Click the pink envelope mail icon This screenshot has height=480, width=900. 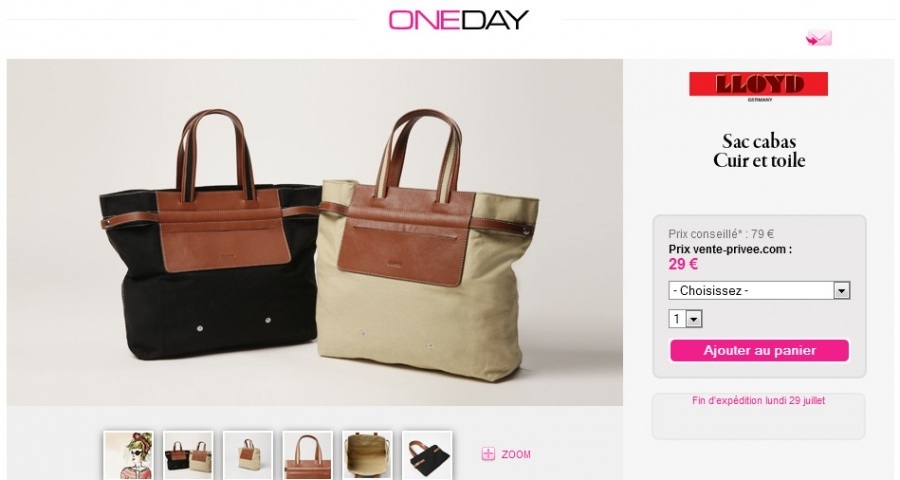[818, 38]
